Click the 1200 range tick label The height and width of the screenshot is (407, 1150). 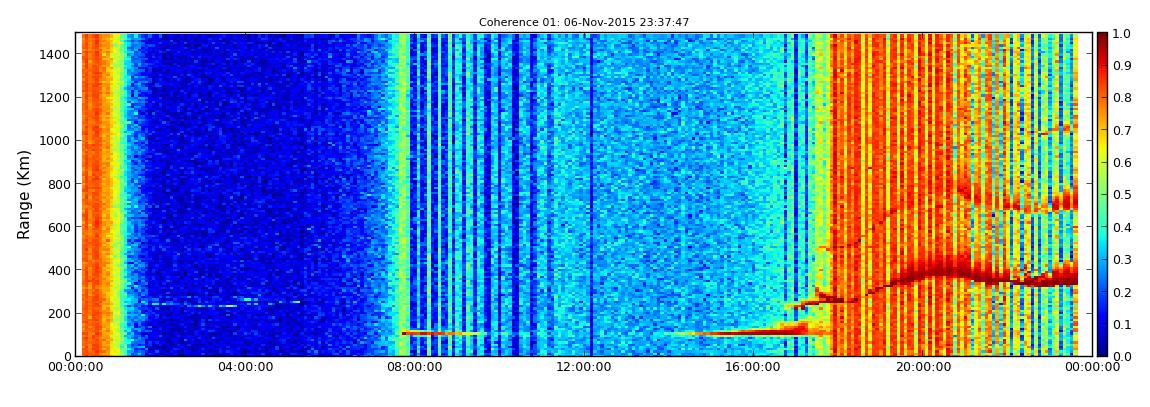tap(55, 98)
